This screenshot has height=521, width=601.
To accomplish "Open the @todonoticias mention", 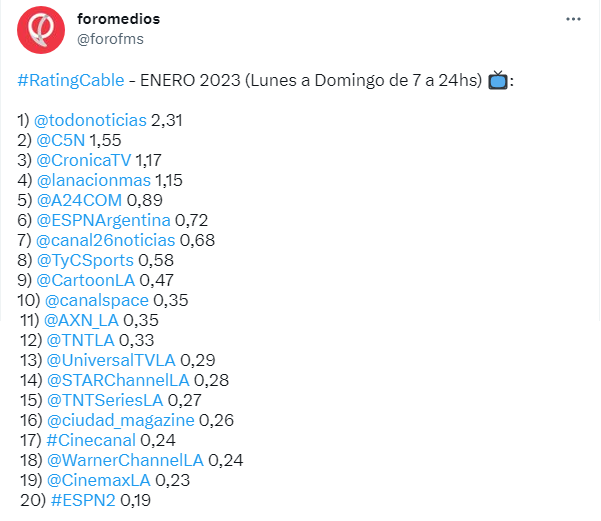I will click(90, 120).
